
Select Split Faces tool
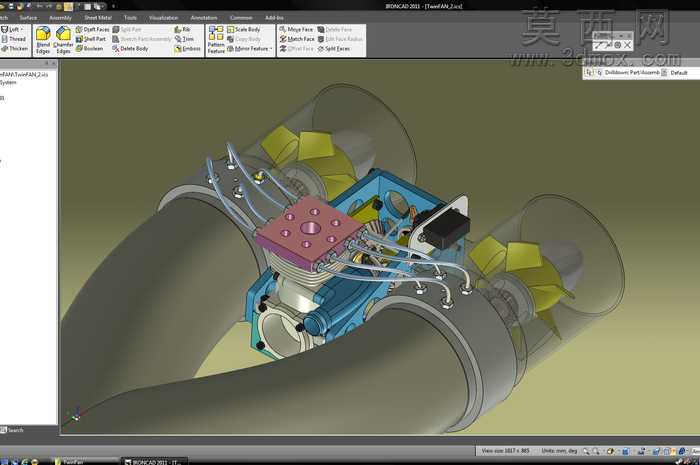click(x=334, y=48)
